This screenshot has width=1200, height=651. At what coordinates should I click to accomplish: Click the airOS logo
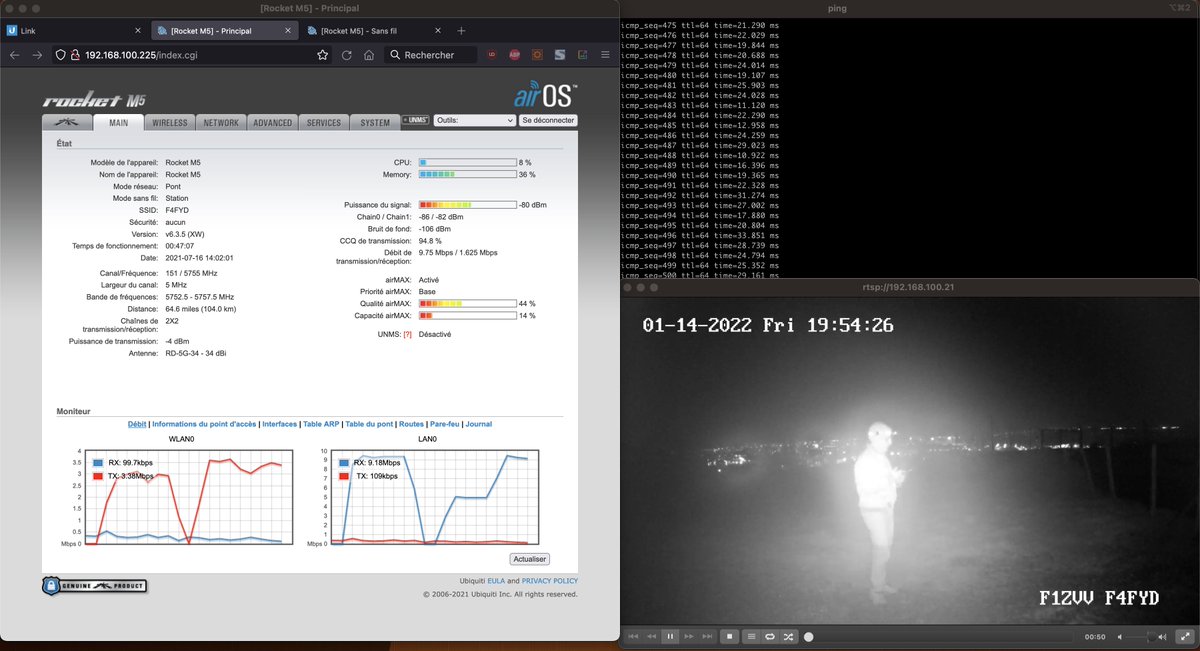point(544,93)
